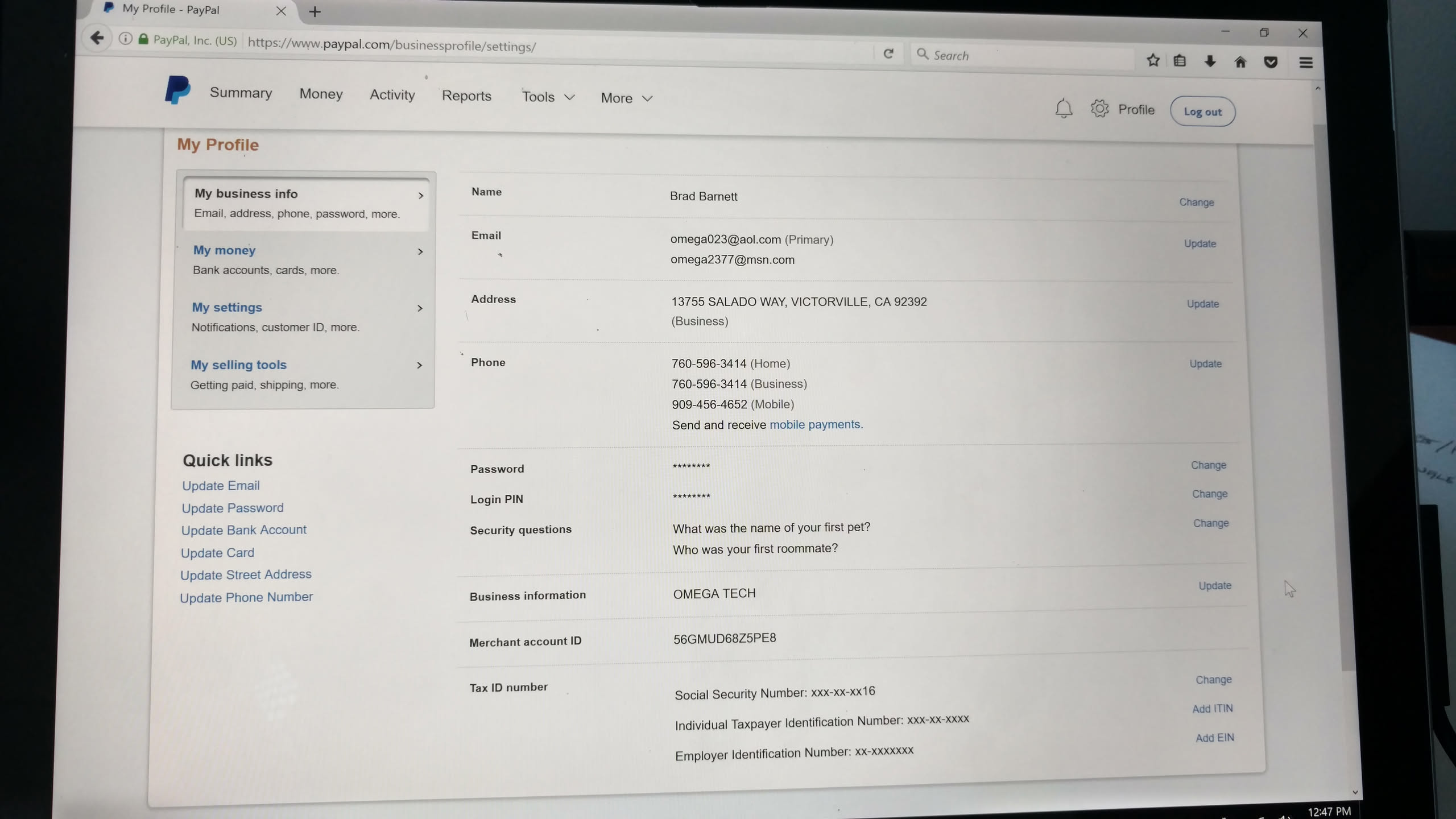Click the Log out button
The width and height of the screenshot is (1456, 819).
(x=1202, y=112)
